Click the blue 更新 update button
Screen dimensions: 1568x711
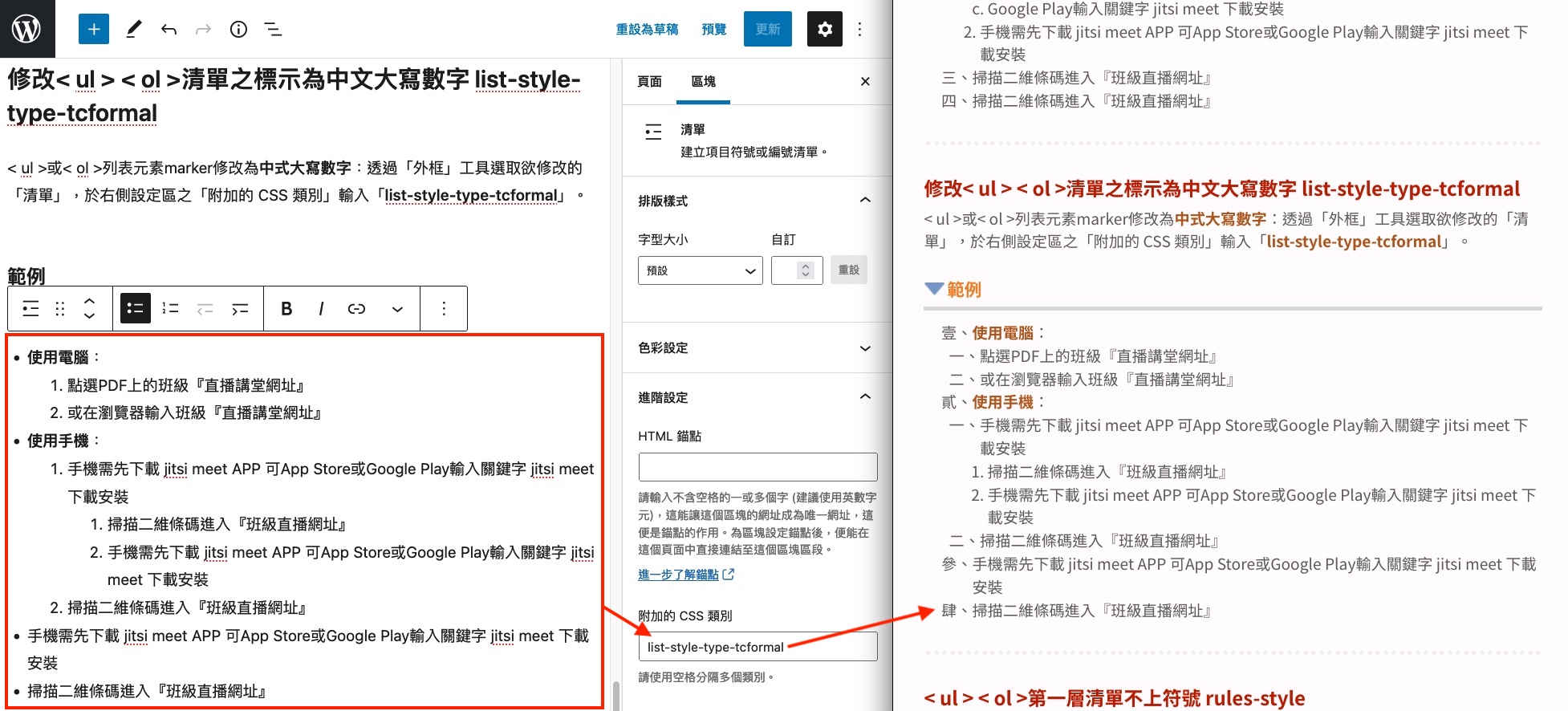point(768,30)
